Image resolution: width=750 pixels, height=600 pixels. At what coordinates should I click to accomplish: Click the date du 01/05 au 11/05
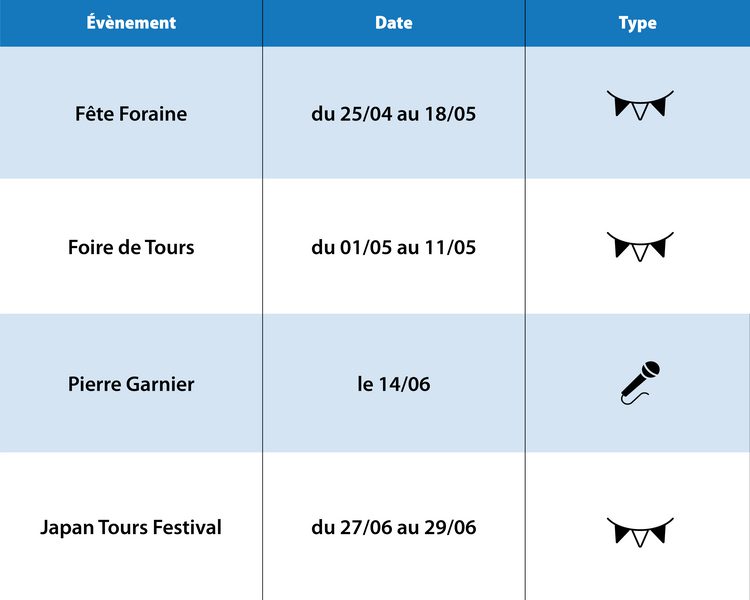point(394,247)
